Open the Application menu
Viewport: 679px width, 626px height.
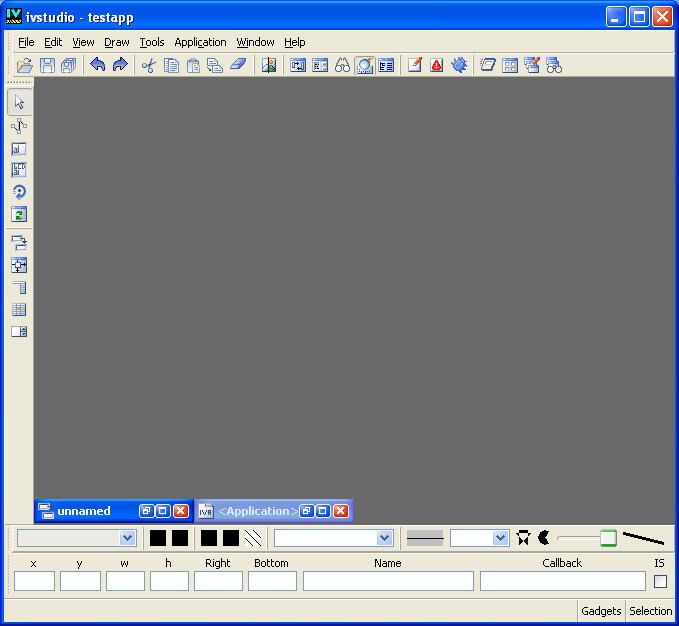point(200,42)
